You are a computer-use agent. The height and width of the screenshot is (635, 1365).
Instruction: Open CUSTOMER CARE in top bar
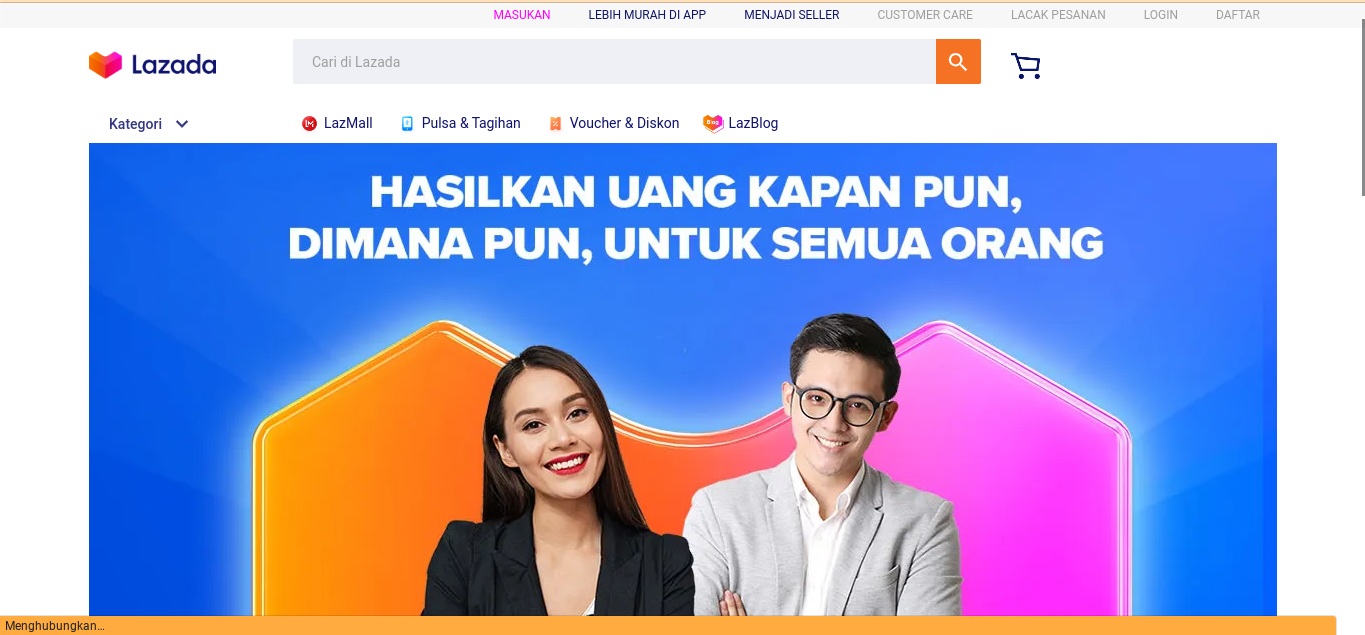(x=925, y=15)
